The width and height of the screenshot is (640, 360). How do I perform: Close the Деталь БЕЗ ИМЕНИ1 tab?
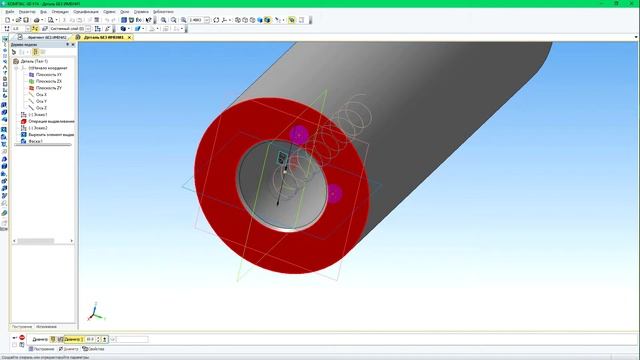pyautogui.click(x=129, y=37)
